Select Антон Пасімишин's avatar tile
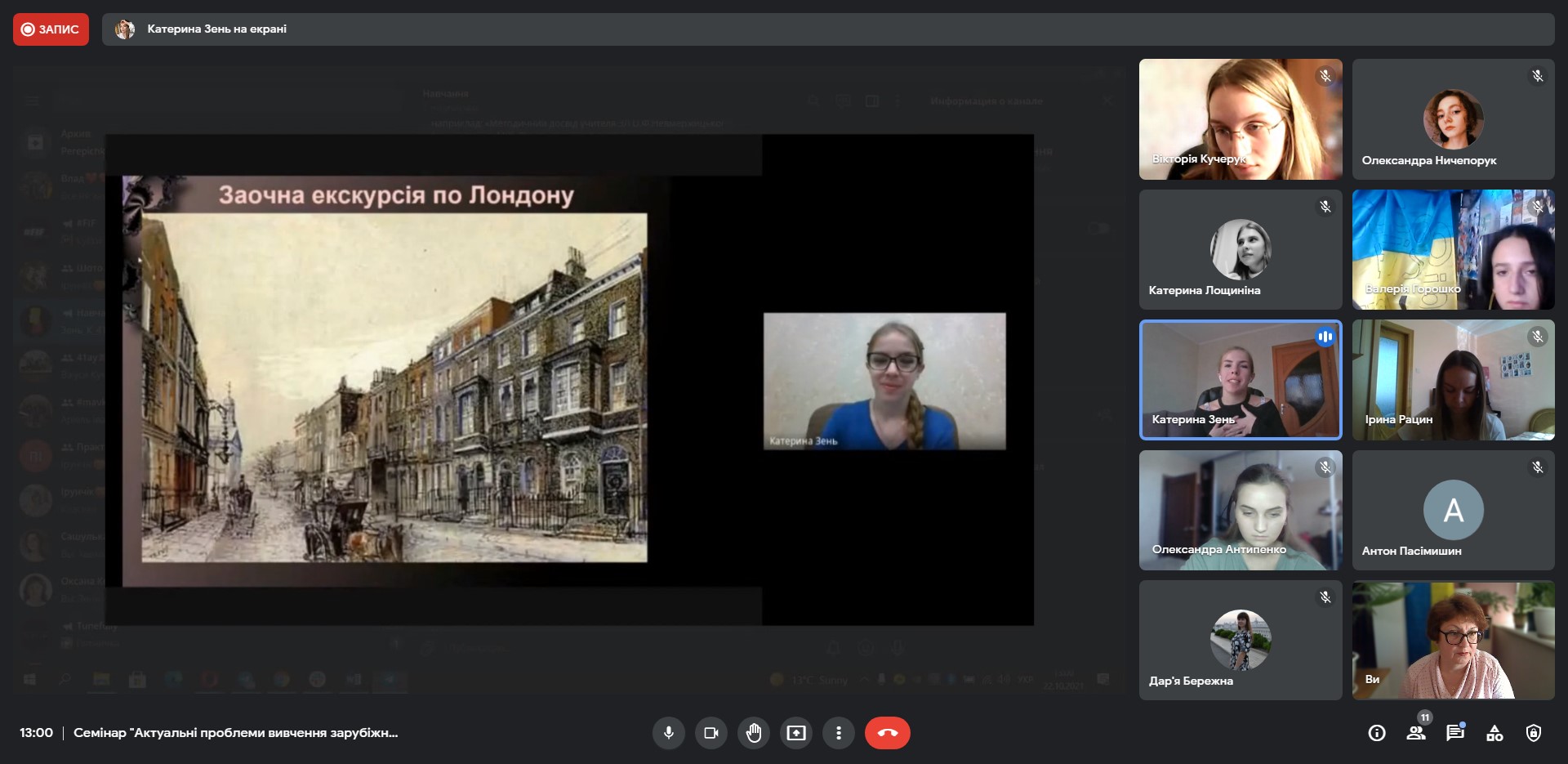Screen dimensions: 1568x764 [x=1454, y=510]
